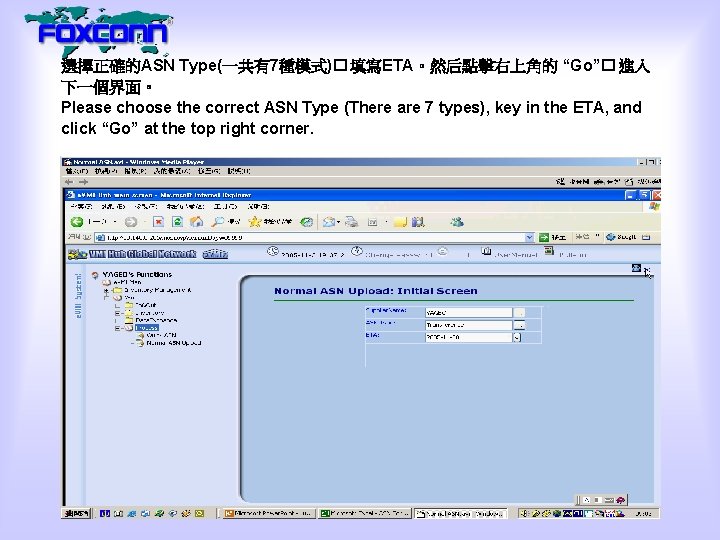
Task: Click the Go icon at top right of form
Action: tap(636, 268)
